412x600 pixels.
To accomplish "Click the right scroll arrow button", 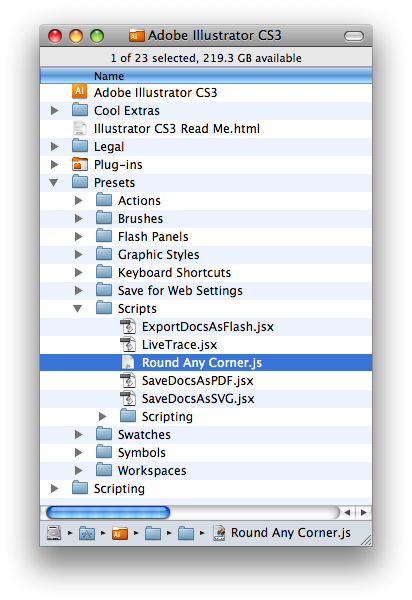I will tap(363, 512).
